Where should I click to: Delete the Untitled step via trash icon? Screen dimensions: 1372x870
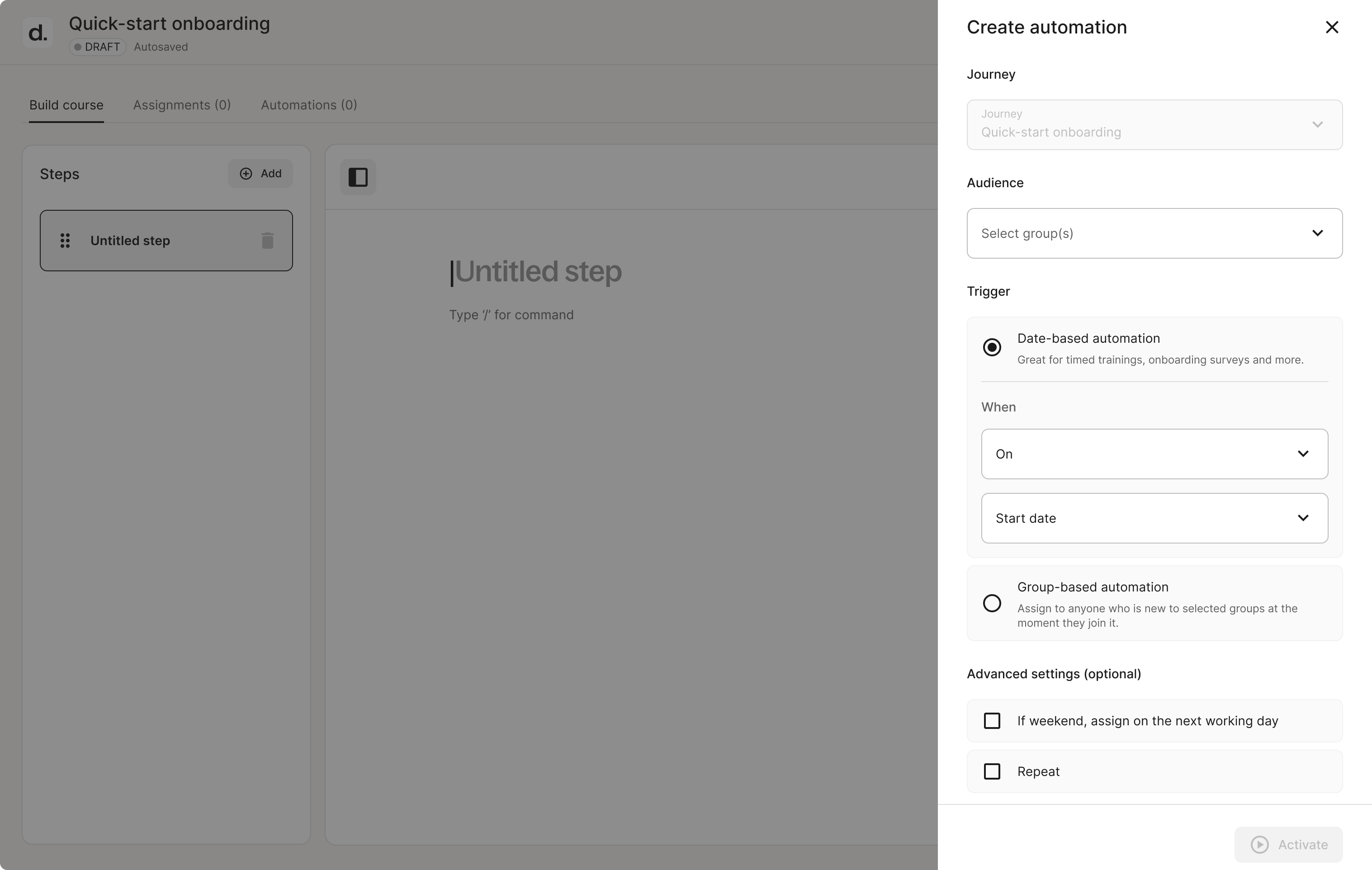point(267,241)
